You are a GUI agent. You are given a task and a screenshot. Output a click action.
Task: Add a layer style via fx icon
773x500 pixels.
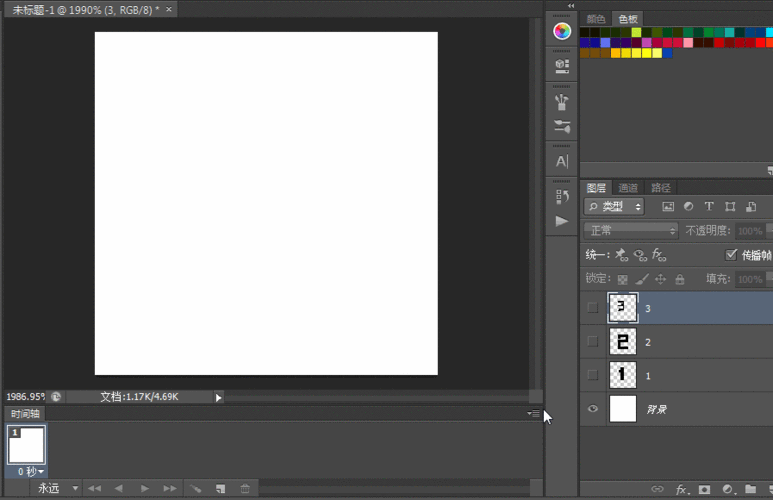pos(681,489)
